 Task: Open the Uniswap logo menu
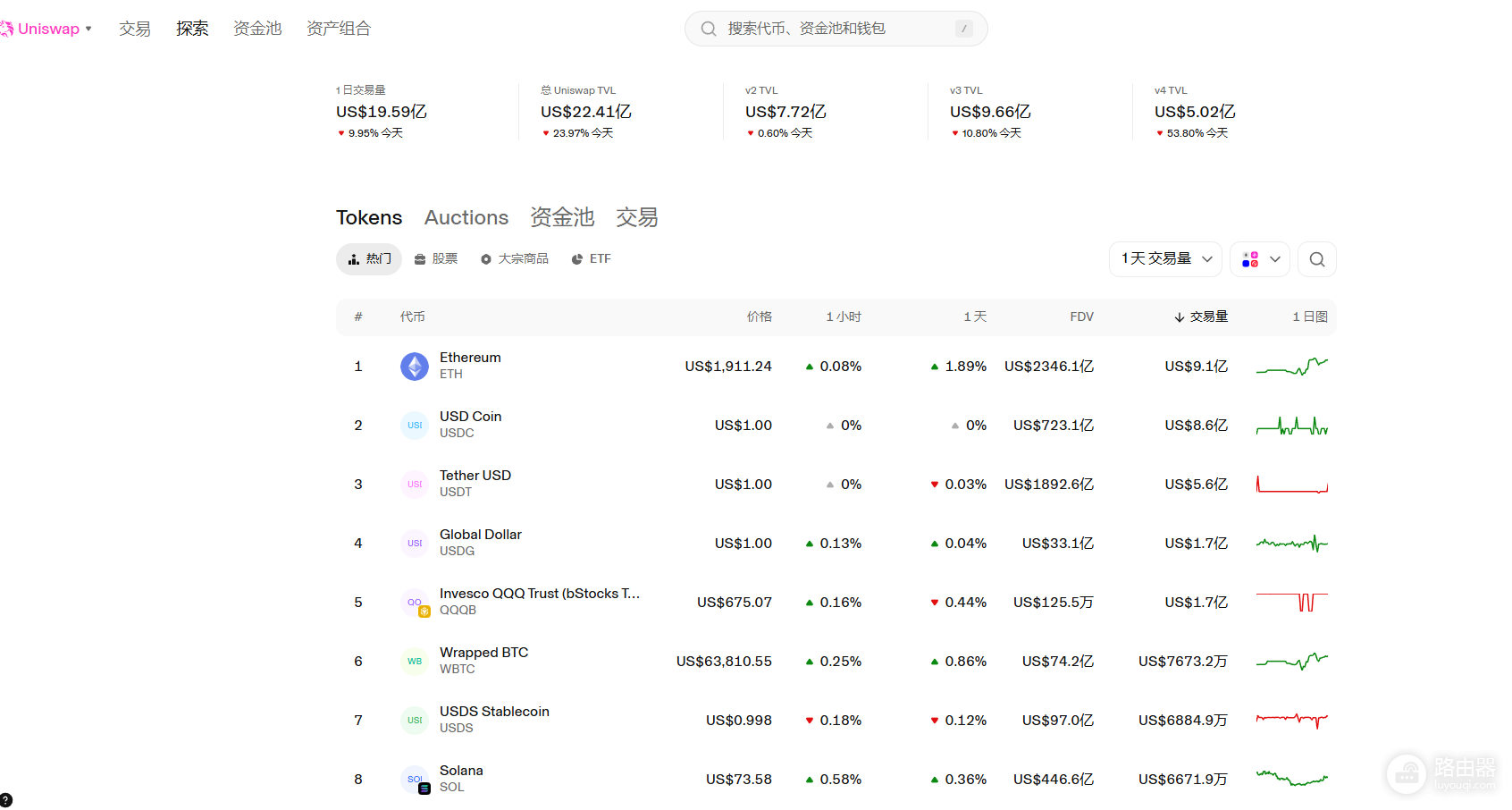coord(45,29)
